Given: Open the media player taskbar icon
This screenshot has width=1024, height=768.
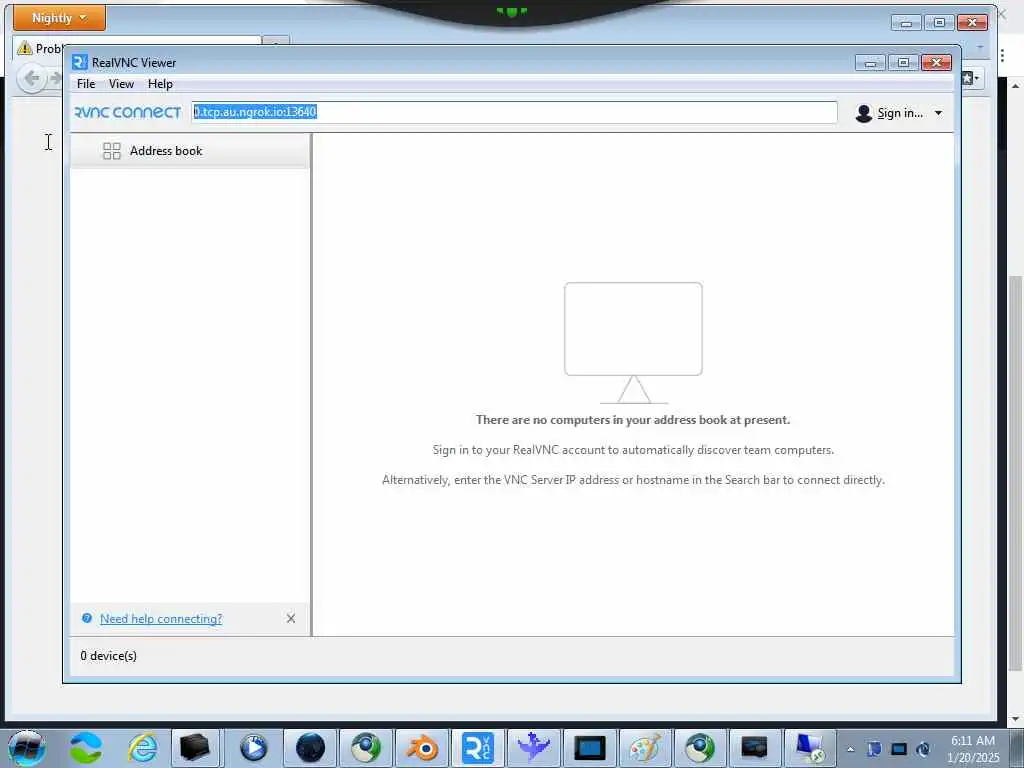Looking at the screenshot, I should [253, 748].
